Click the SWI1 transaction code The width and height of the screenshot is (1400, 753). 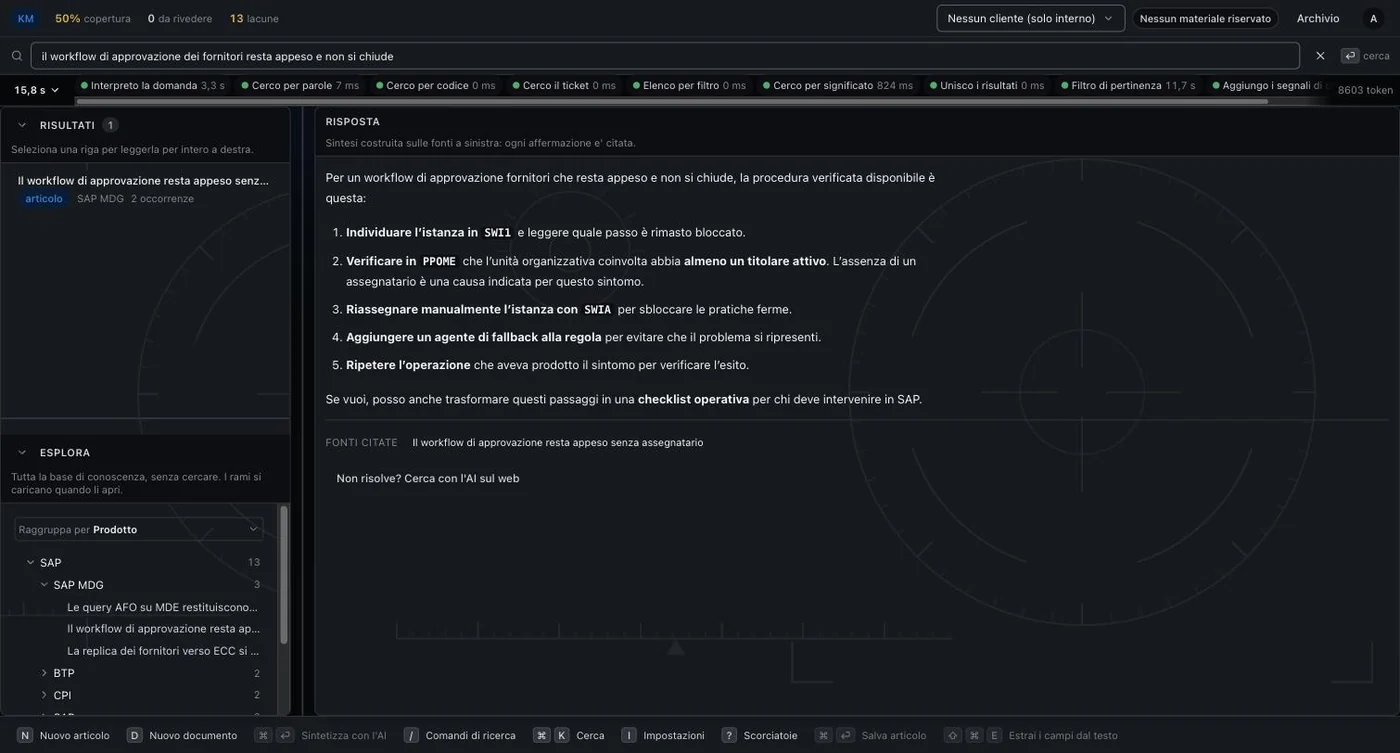(497, 232)
